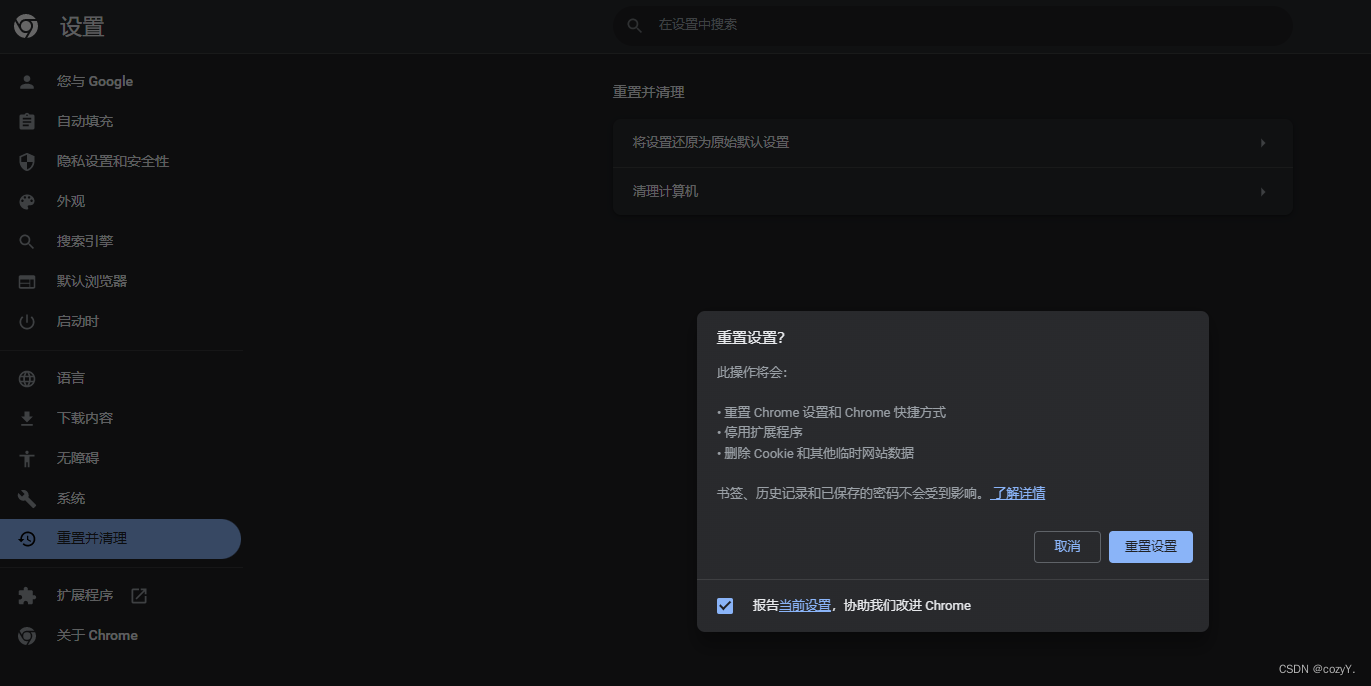Click 将设置还原为原始默认设置 row text

coord(711,143)
